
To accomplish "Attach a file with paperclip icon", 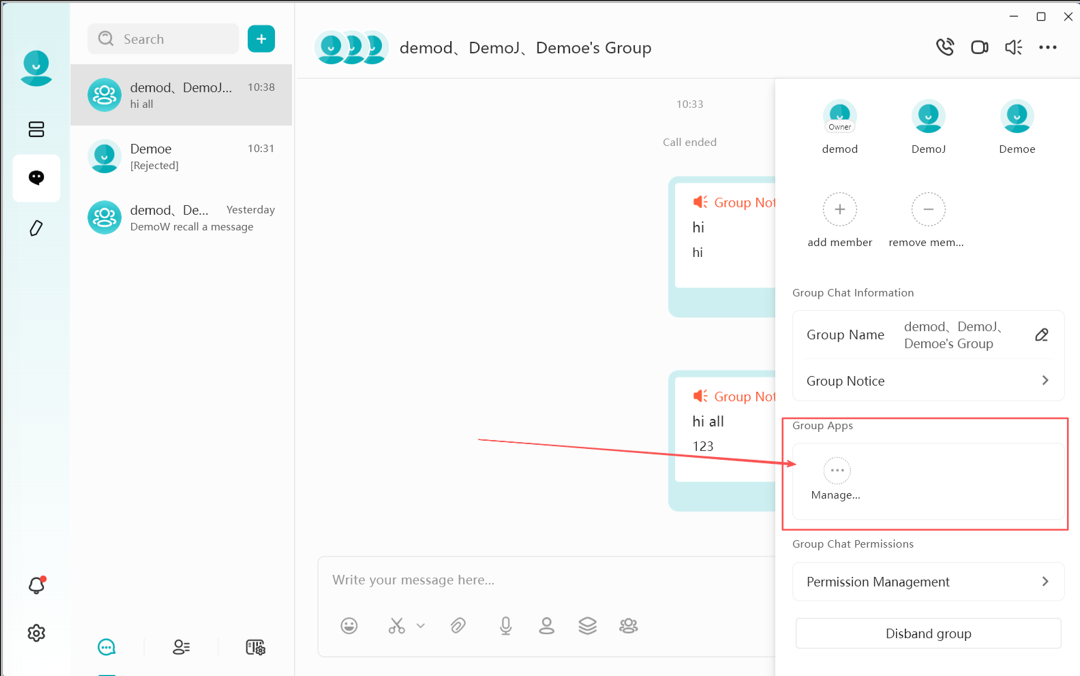I will pos(458,626).
